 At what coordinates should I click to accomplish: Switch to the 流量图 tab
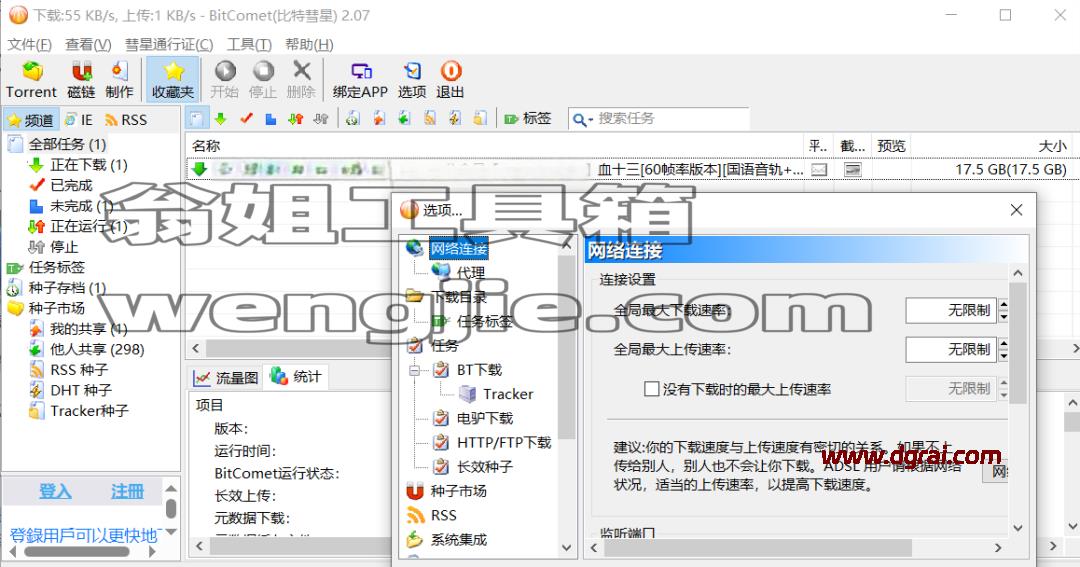point(226,378)
